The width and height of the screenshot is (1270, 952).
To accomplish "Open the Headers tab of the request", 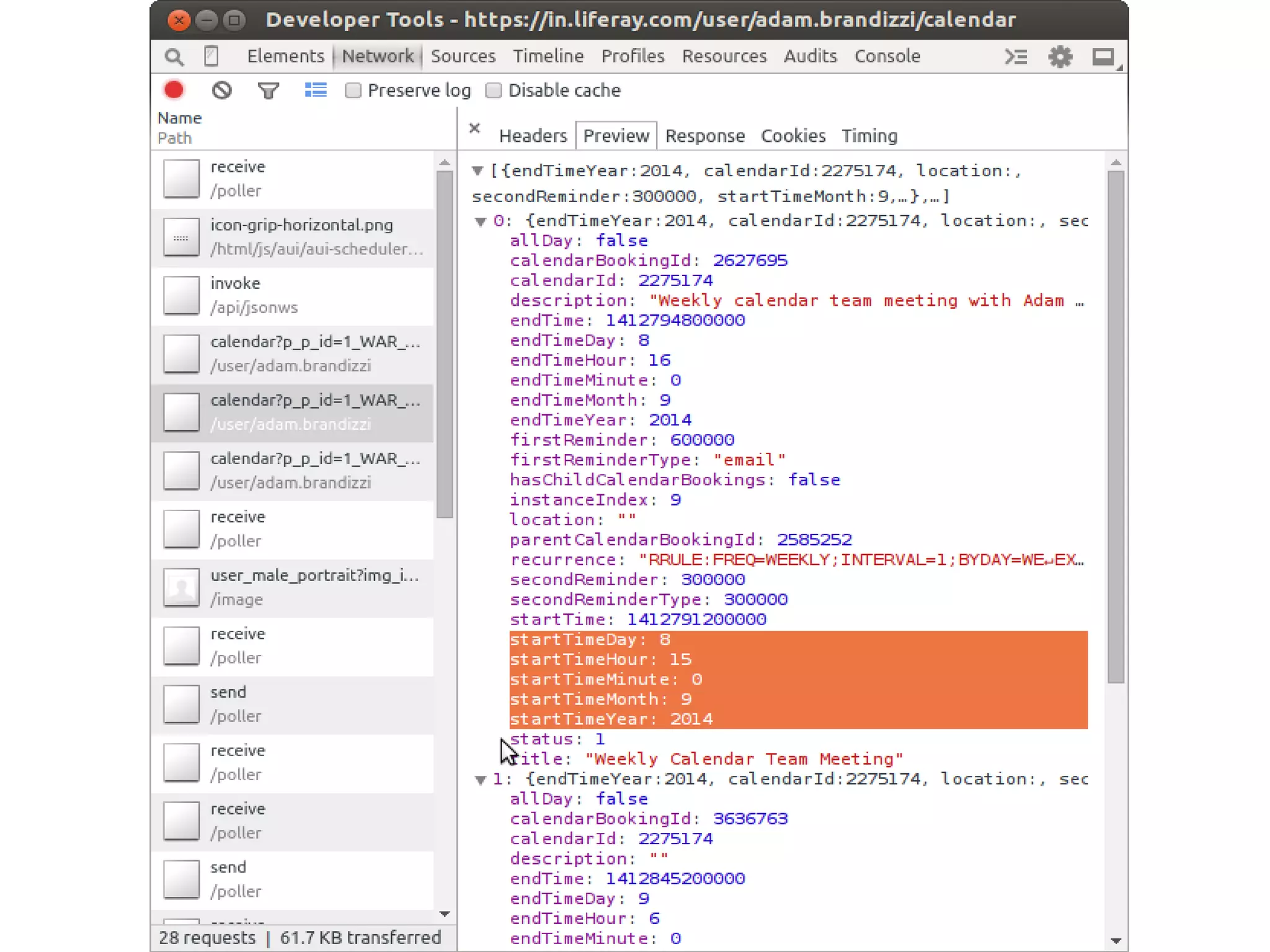I will pos(533,136).
